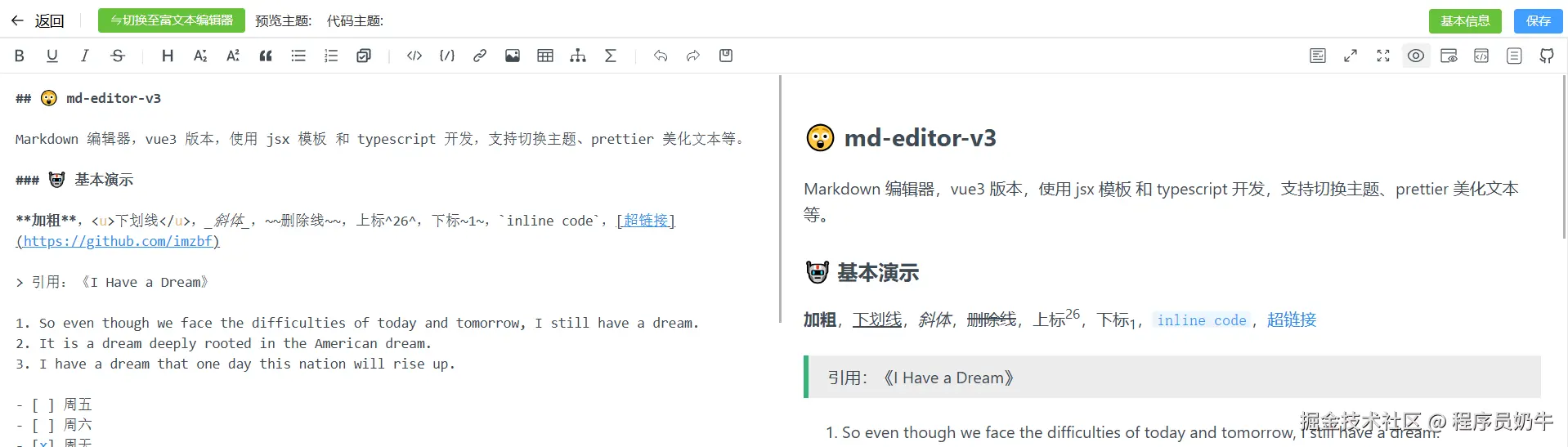1568x447 pixels.
Task: Open the 基本信息 panel
Action: tap(1465, 20)
